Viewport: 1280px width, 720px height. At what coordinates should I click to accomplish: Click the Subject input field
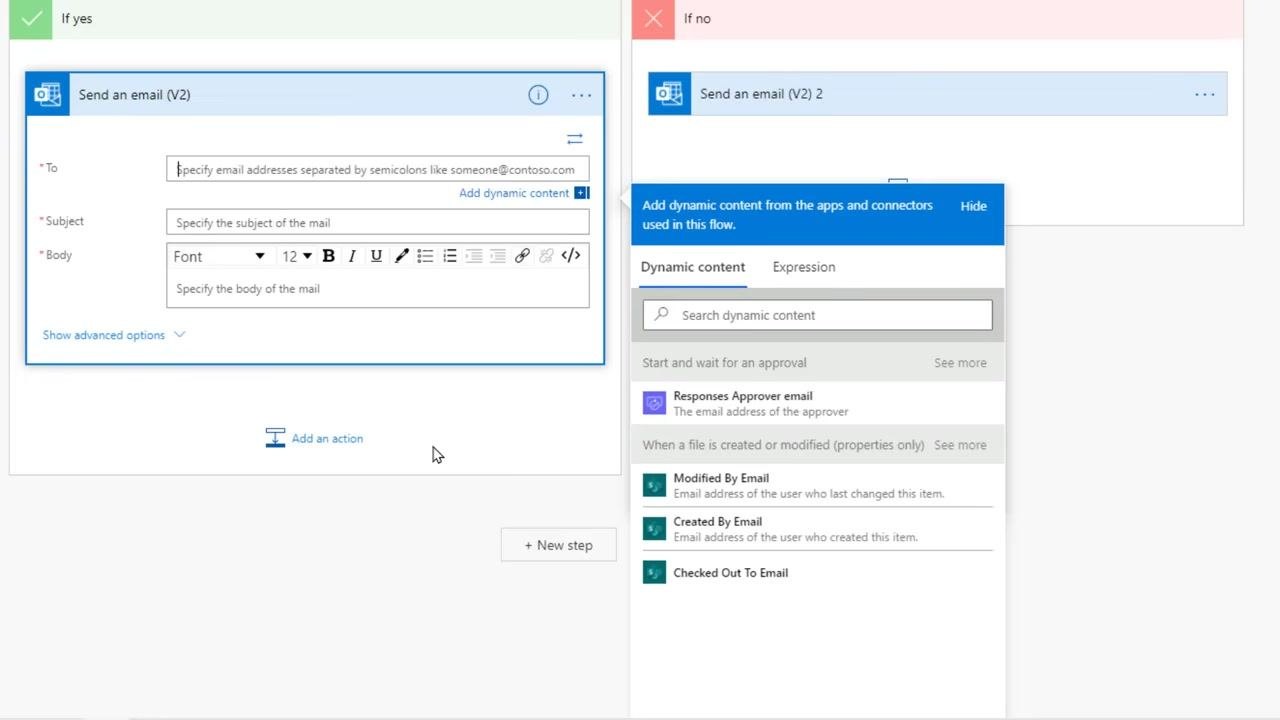point(378,222)
